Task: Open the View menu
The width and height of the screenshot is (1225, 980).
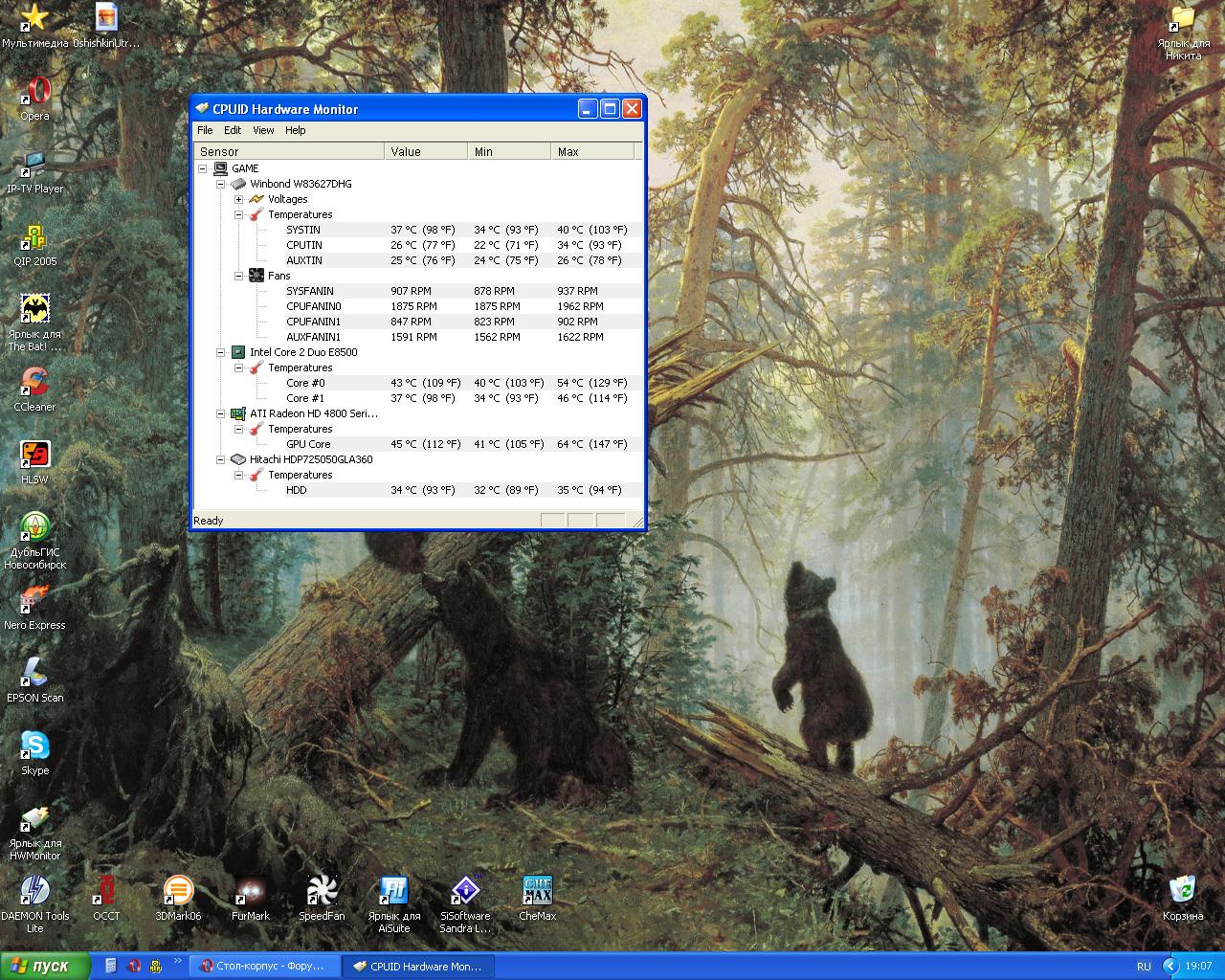Action: point(263,130)
